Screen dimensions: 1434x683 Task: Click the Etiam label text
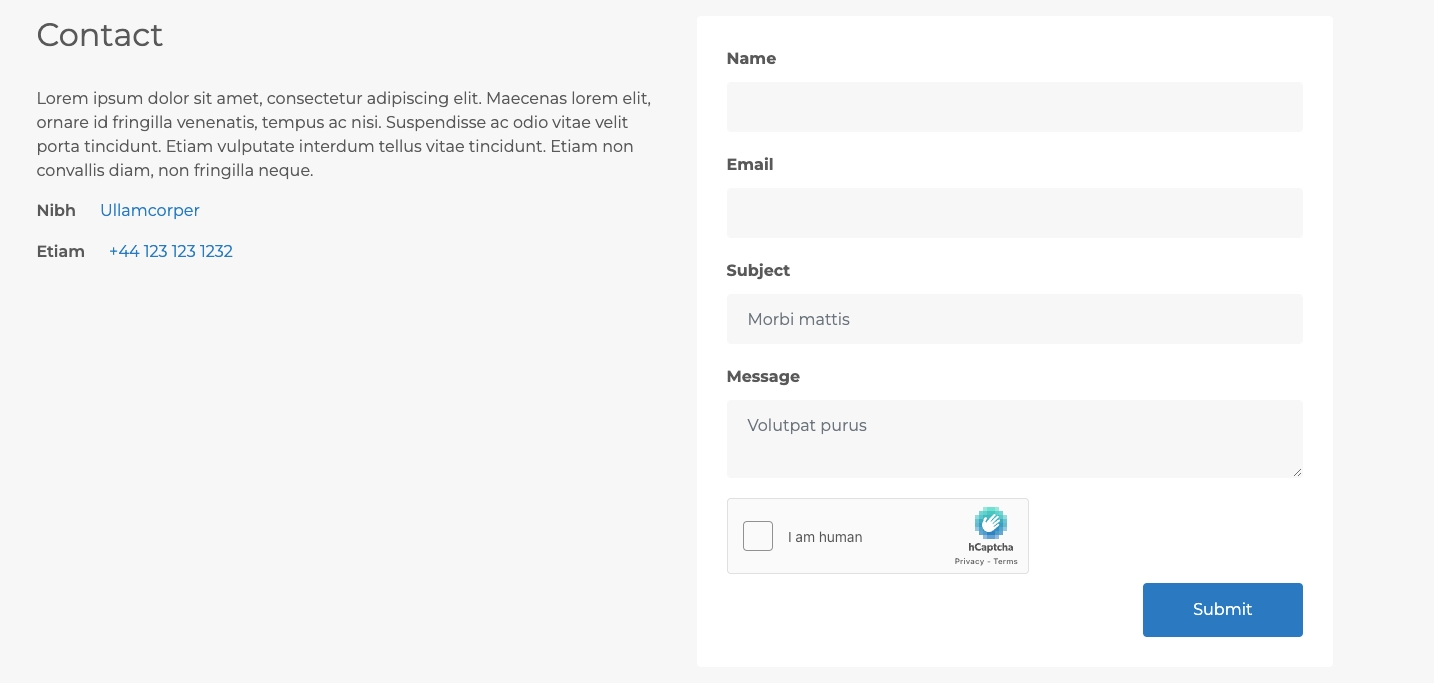[x=61, y=251]
